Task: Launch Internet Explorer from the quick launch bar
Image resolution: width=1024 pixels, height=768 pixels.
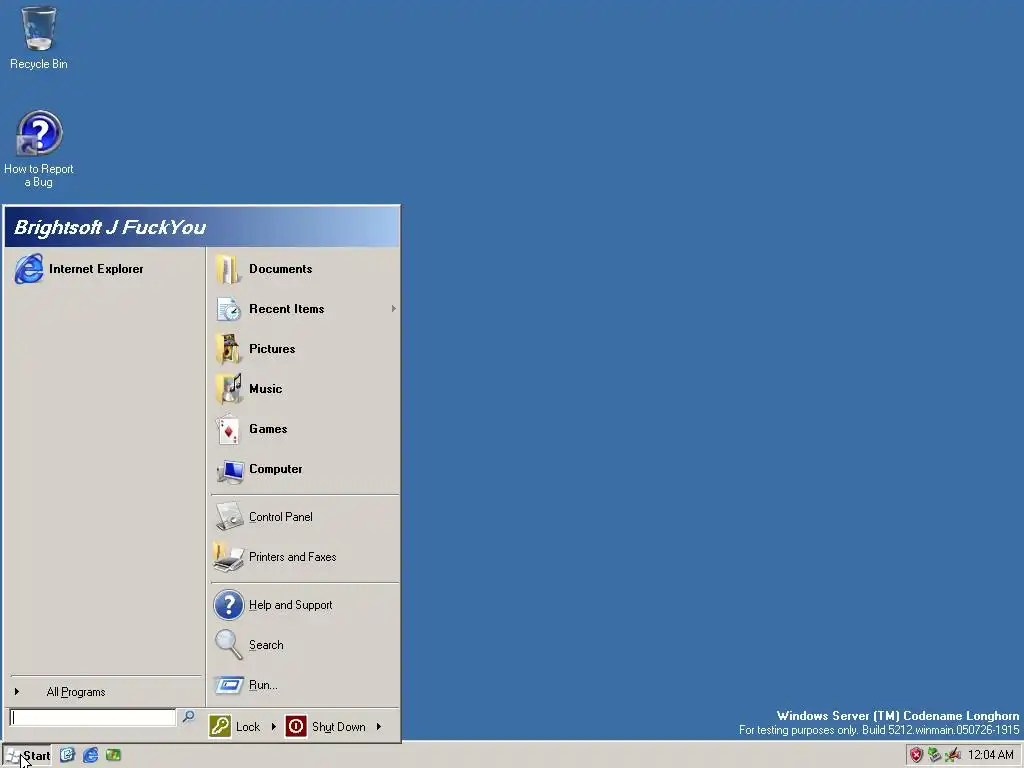Action: click(x=90, y=755)
